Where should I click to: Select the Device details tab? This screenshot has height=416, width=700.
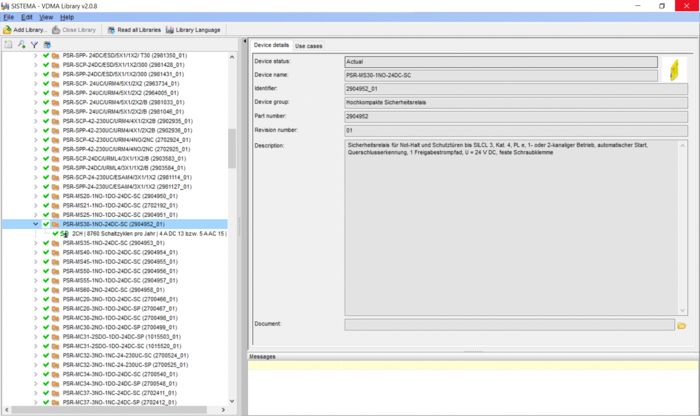click(x=271, y=45)
